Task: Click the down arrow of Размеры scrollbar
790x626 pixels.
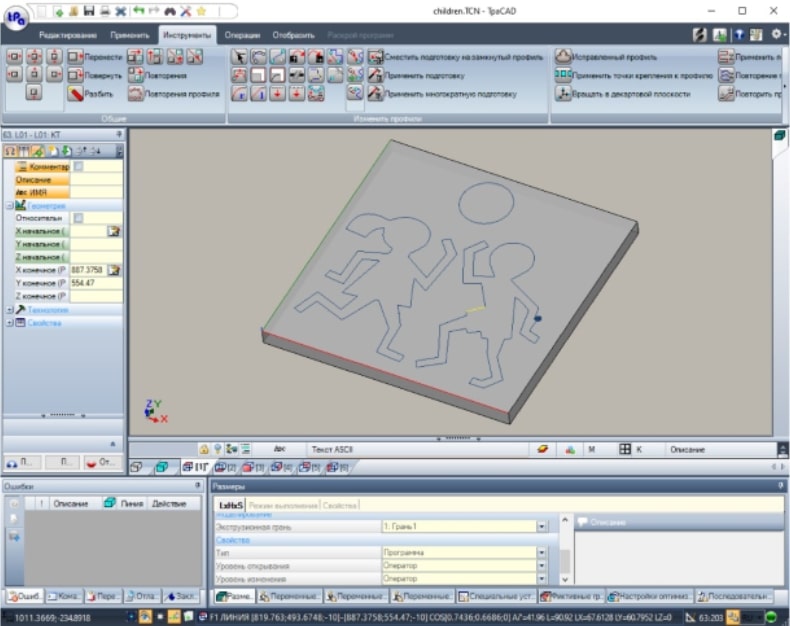Action: [x=565, y=580]
